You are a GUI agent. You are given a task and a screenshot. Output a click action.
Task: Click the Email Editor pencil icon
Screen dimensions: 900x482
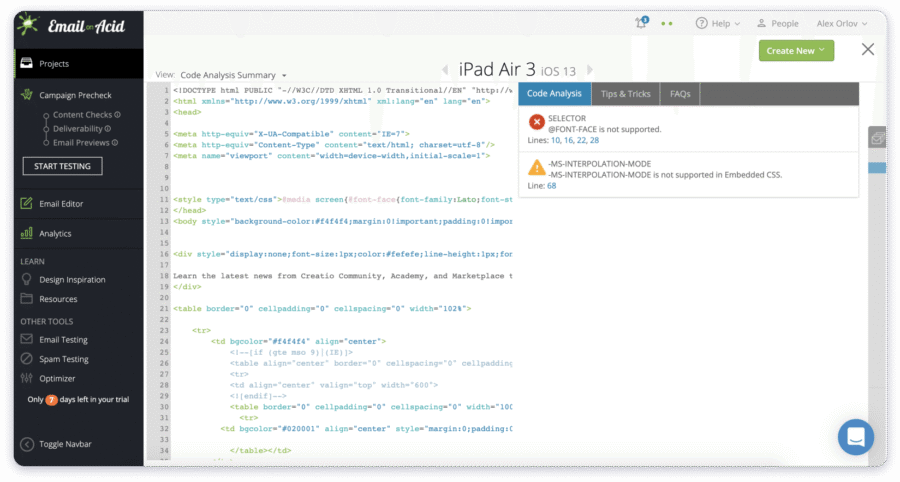coord(27,204)
